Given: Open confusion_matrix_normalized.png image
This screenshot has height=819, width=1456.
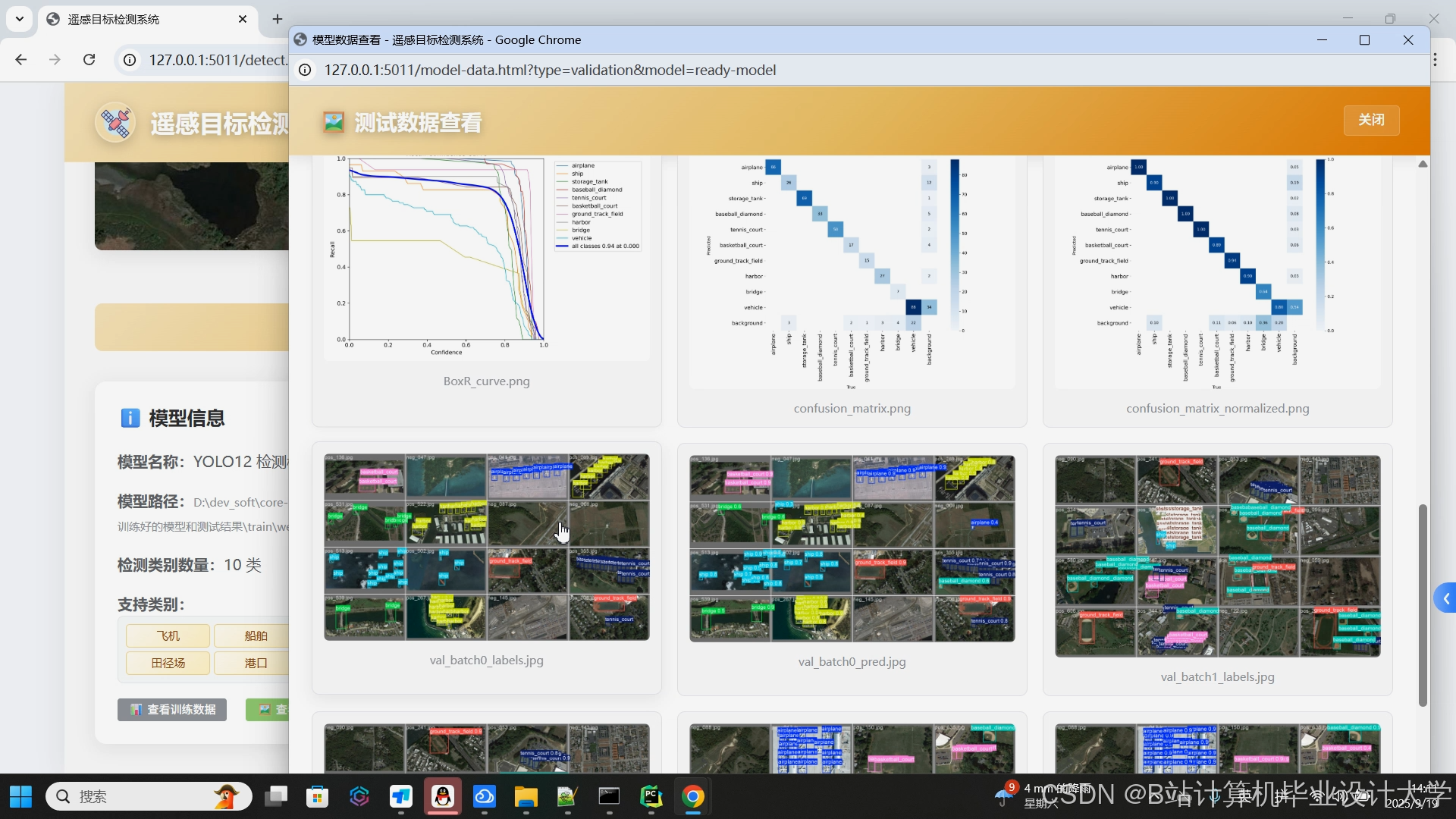Looking at the screenshot, I should pyautogui.click(x=1217, y=273).
